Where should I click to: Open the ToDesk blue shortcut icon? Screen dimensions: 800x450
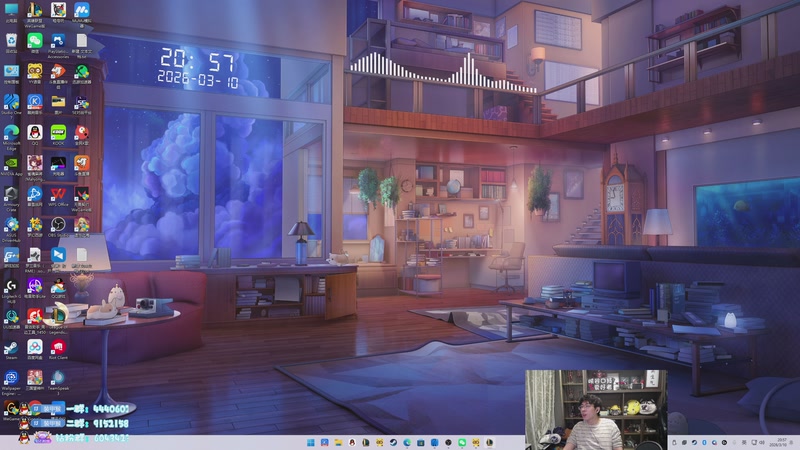point(58,257)
